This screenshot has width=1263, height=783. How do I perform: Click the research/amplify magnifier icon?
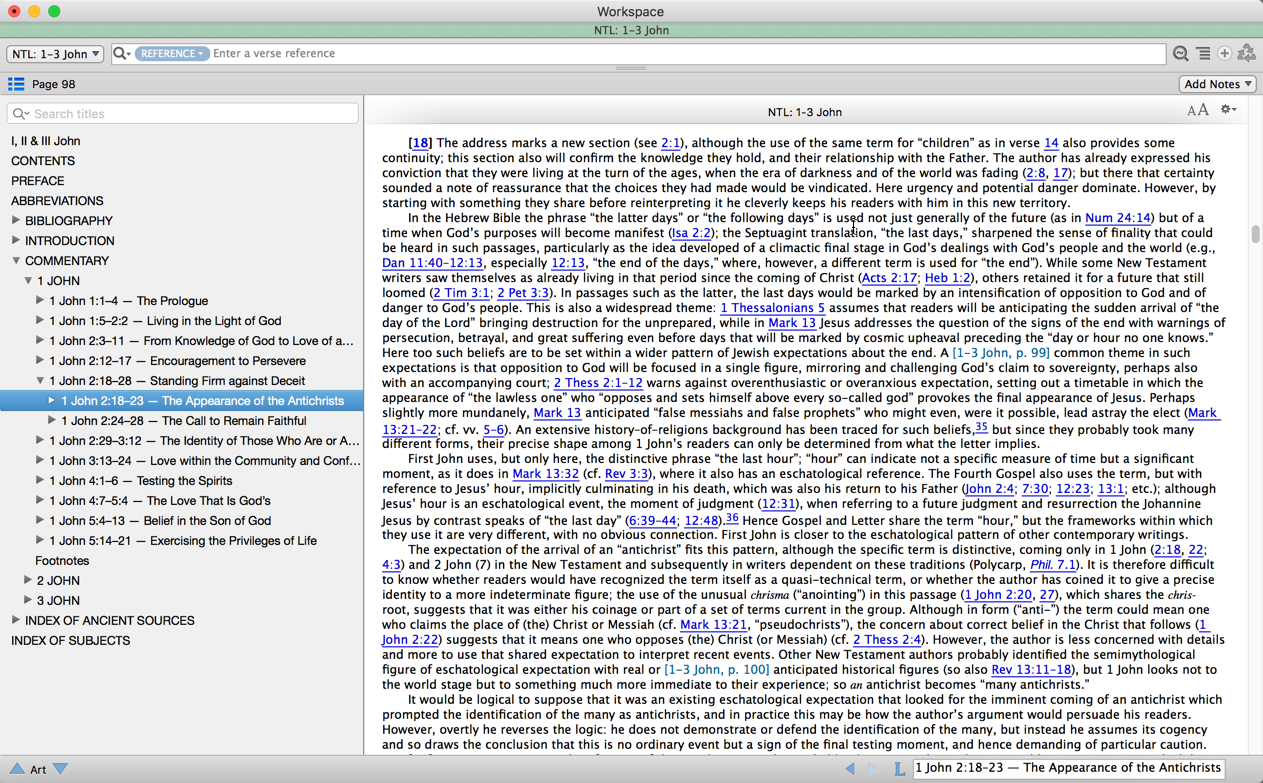[1180, 54]
